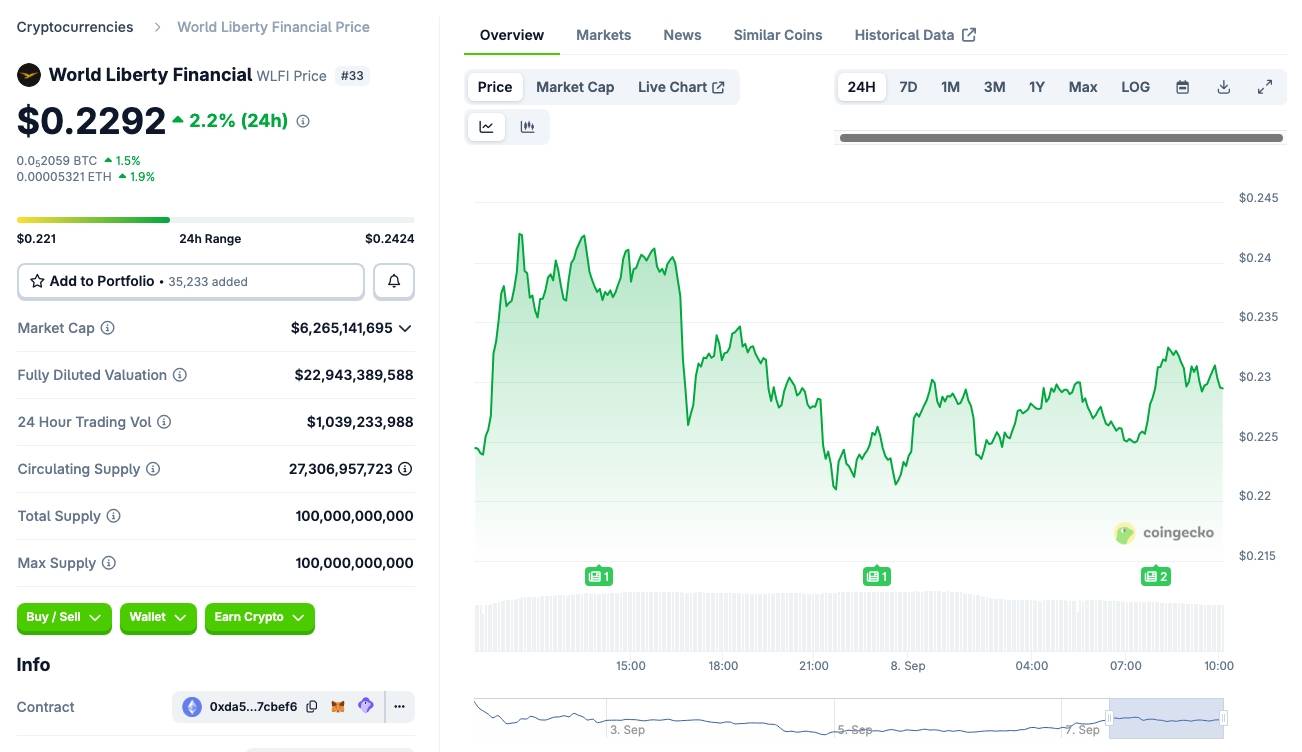The image size is (1302, 752).
Task: Open Earn Crypto dropdown
Action: coord(260,618)
